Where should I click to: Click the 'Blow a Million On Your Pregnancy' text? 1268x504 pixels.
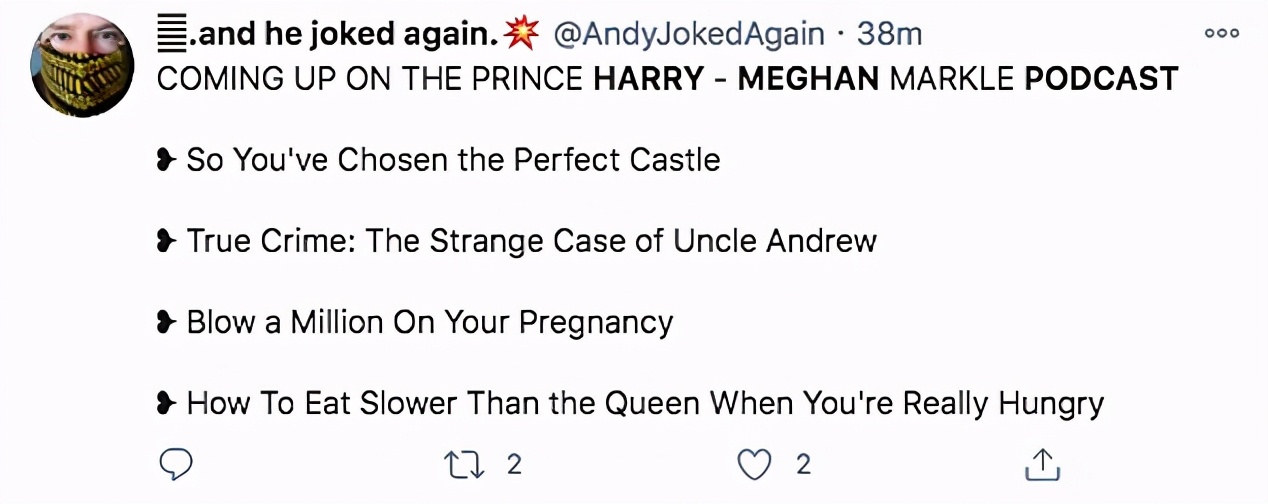coord(429,323)
